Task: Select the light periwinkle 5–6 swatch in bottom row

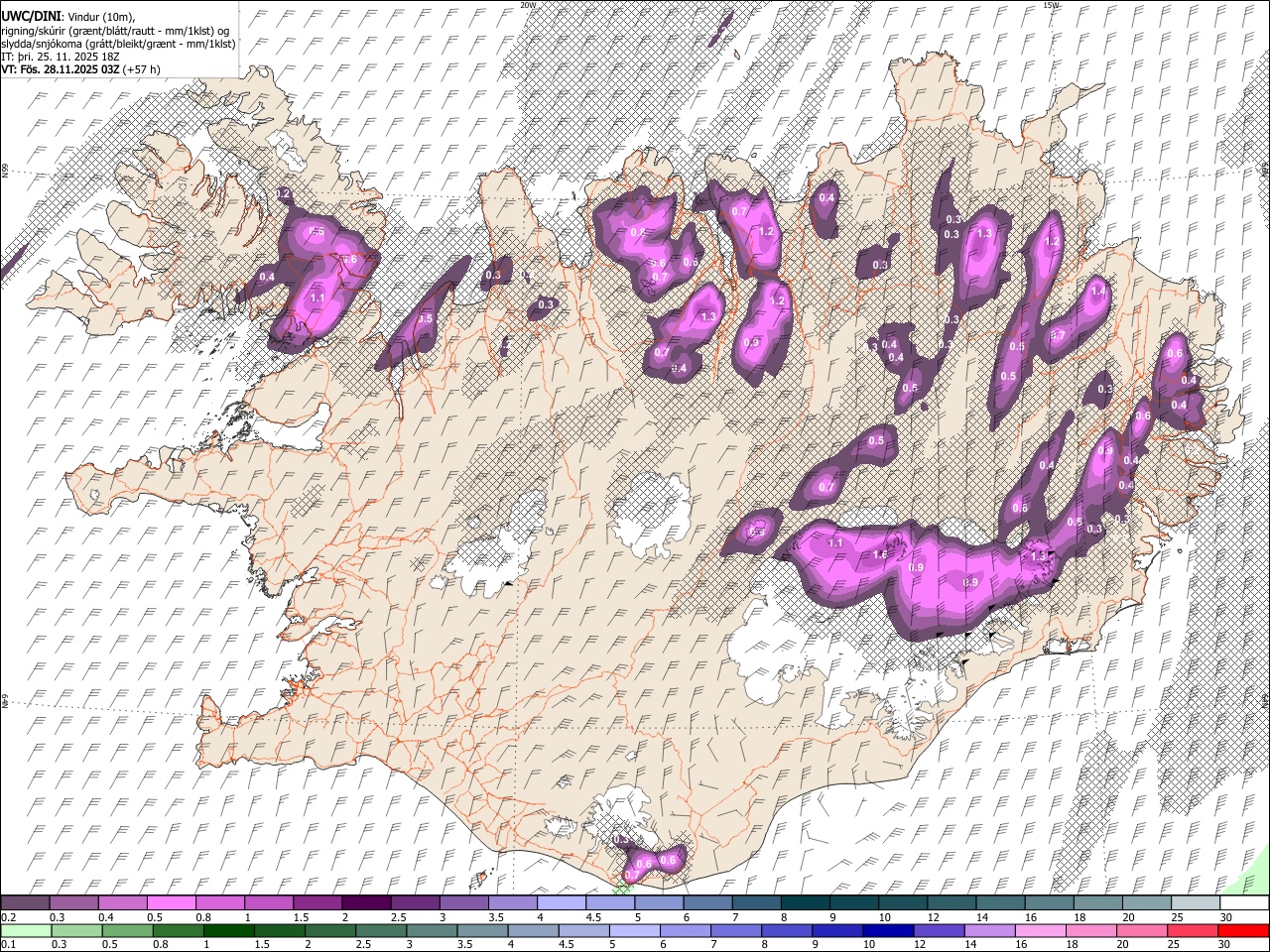Action: tap(634, 930)
